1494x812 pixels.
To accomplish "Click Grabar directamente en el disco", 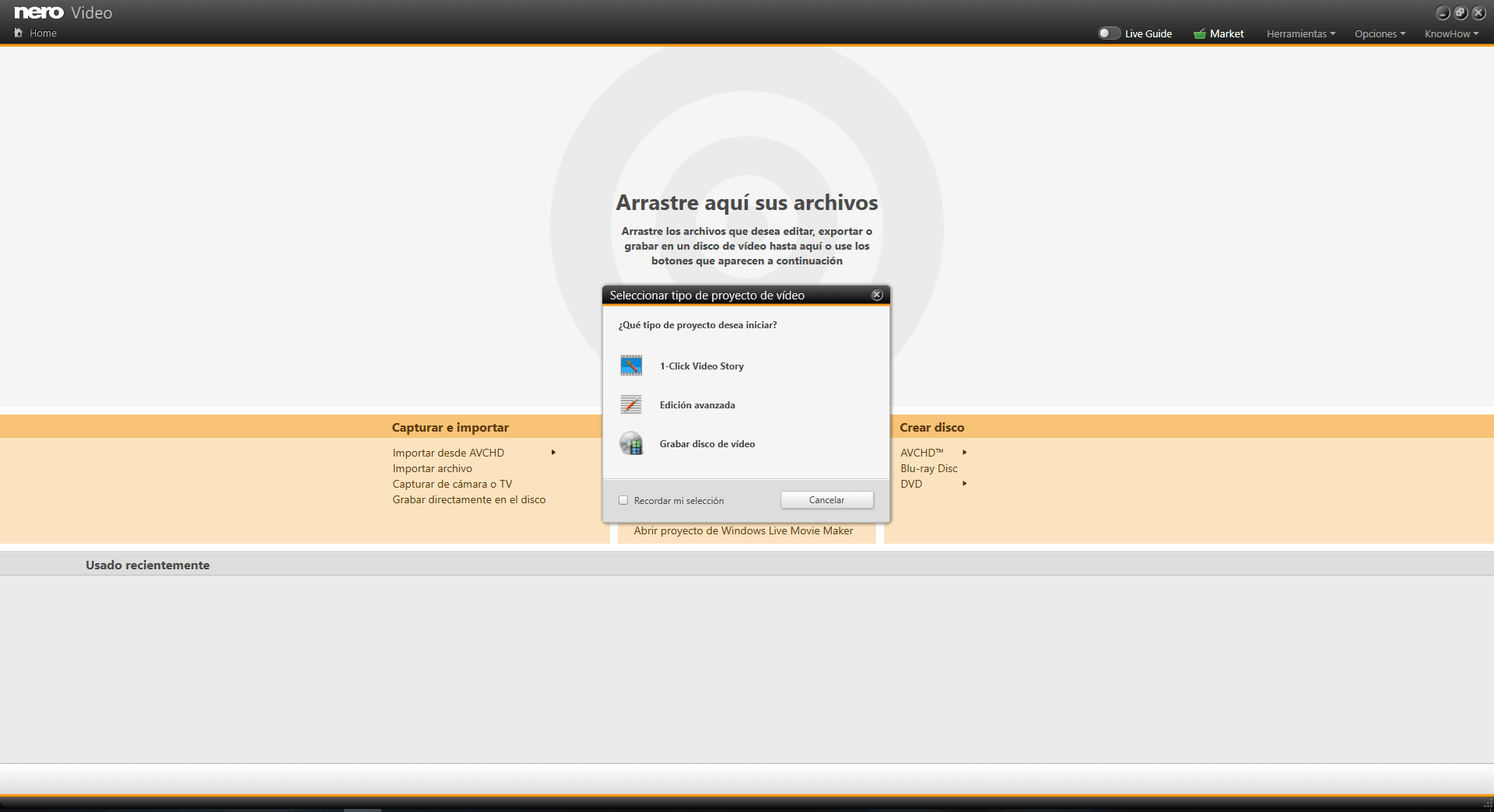I will tap(469, 499).
